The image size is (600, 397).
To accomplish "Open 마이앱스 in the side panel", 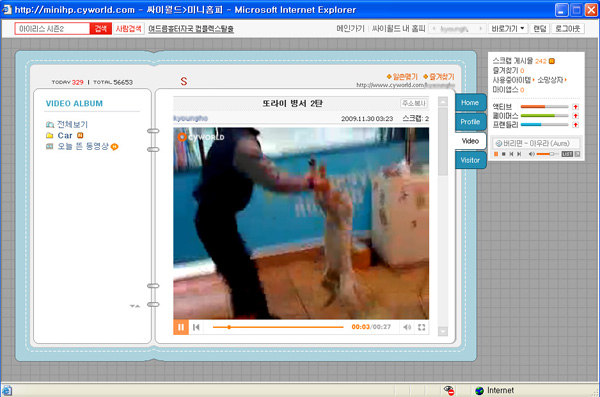I will coord(508,90).
